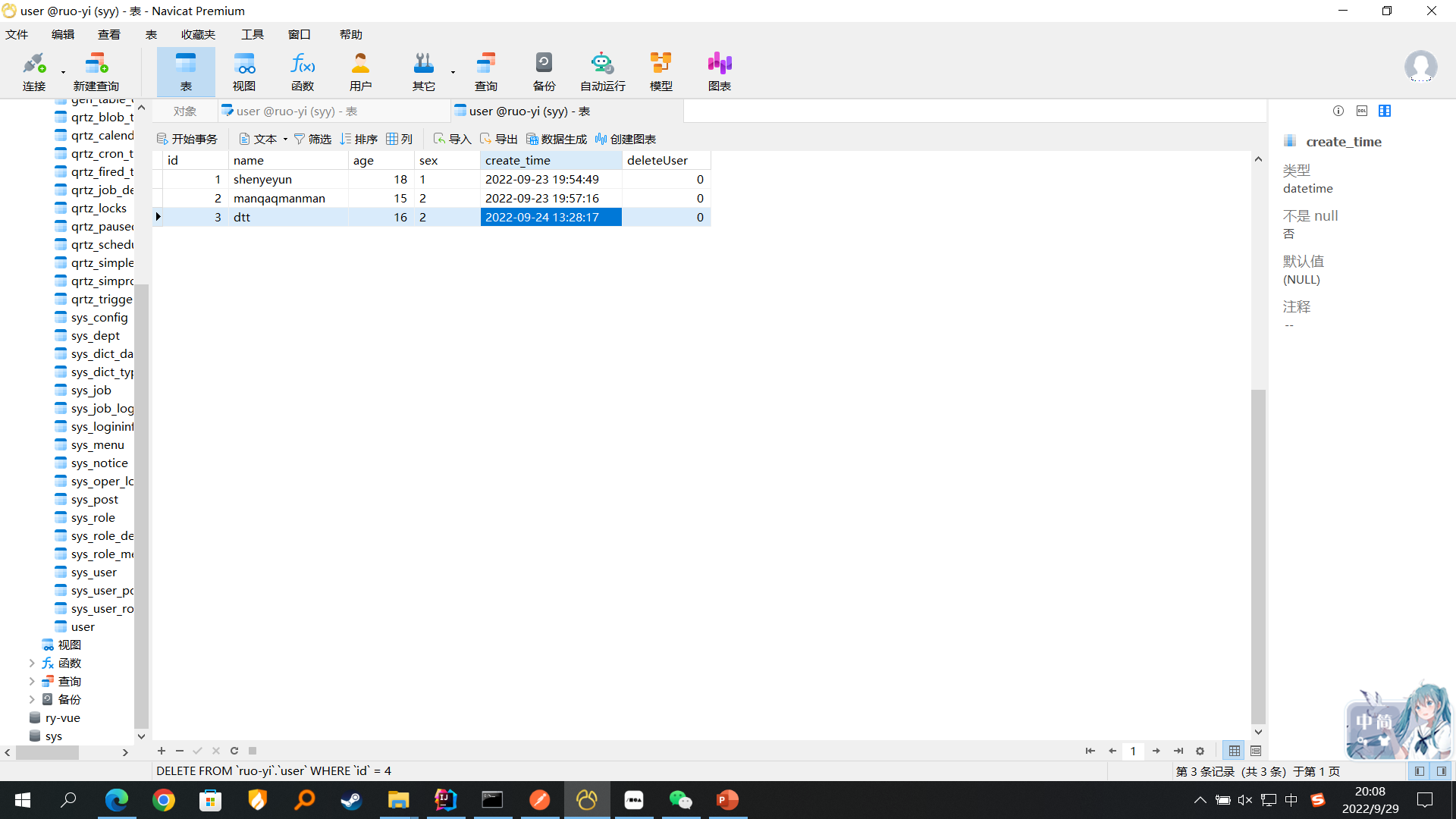Image resolution: width=1456 pixels, height=819 pixels.
Task: Switch to grid view mode
Action: pos(1235,751)
